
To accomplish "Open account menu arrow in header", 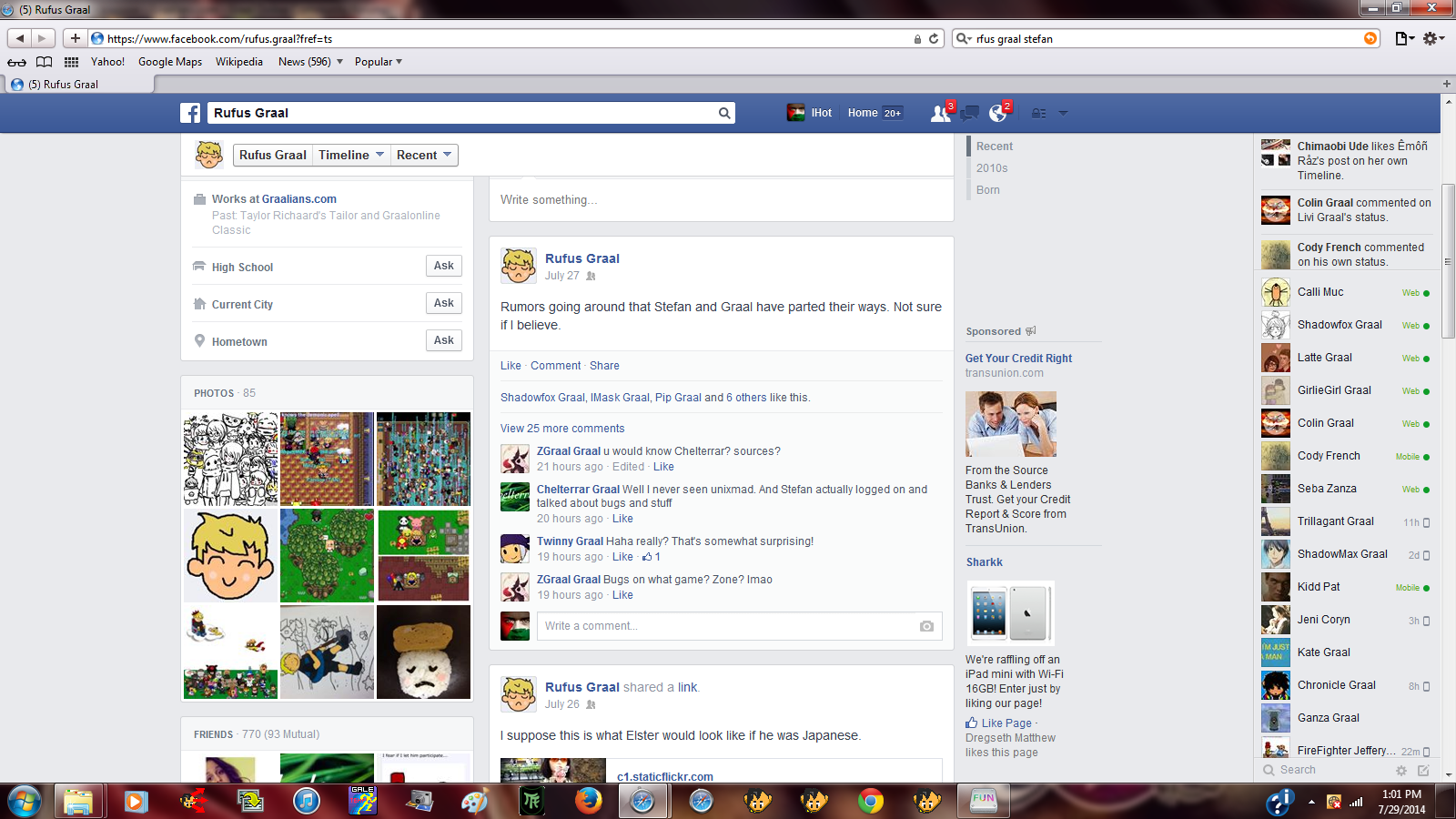I will [x=1063, y=114].
